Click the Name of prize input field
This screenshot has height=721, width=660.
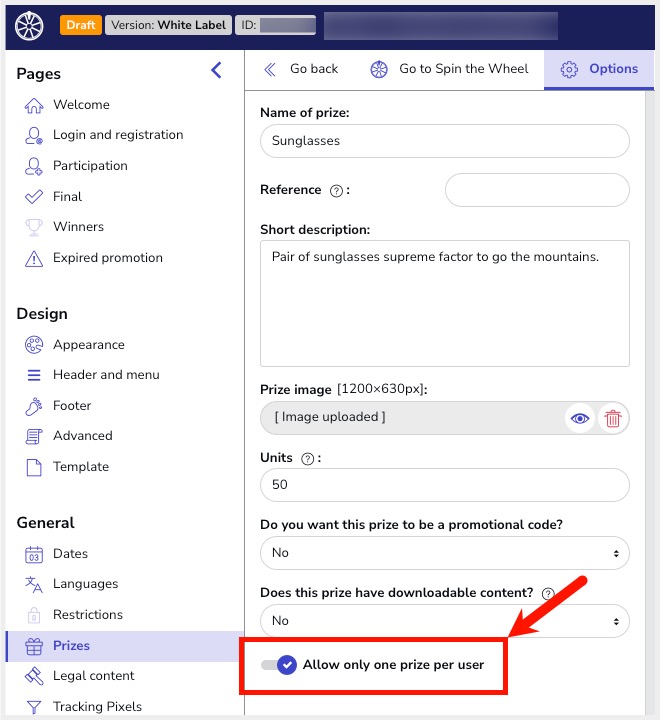(444, 141)
